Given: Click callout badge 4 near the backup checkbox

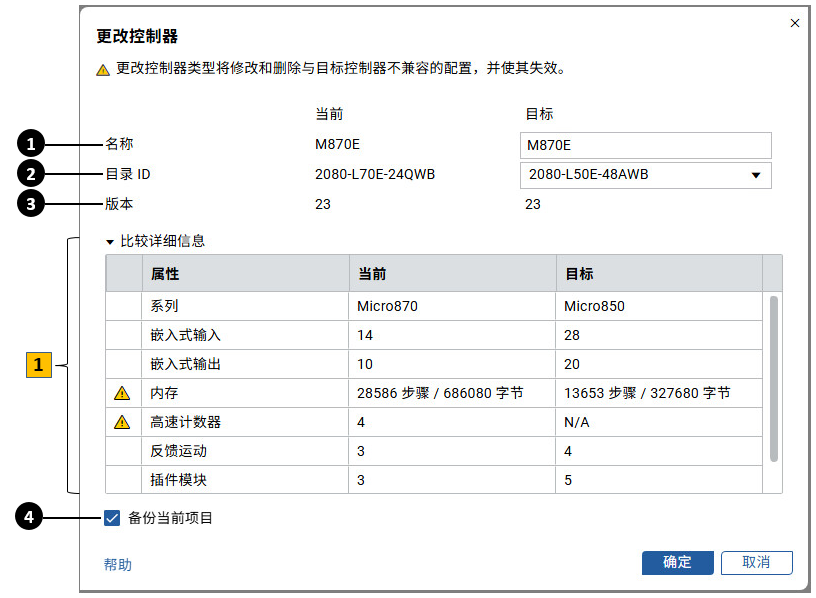Looking at the screenshot, I should click(x=32, y=516).
